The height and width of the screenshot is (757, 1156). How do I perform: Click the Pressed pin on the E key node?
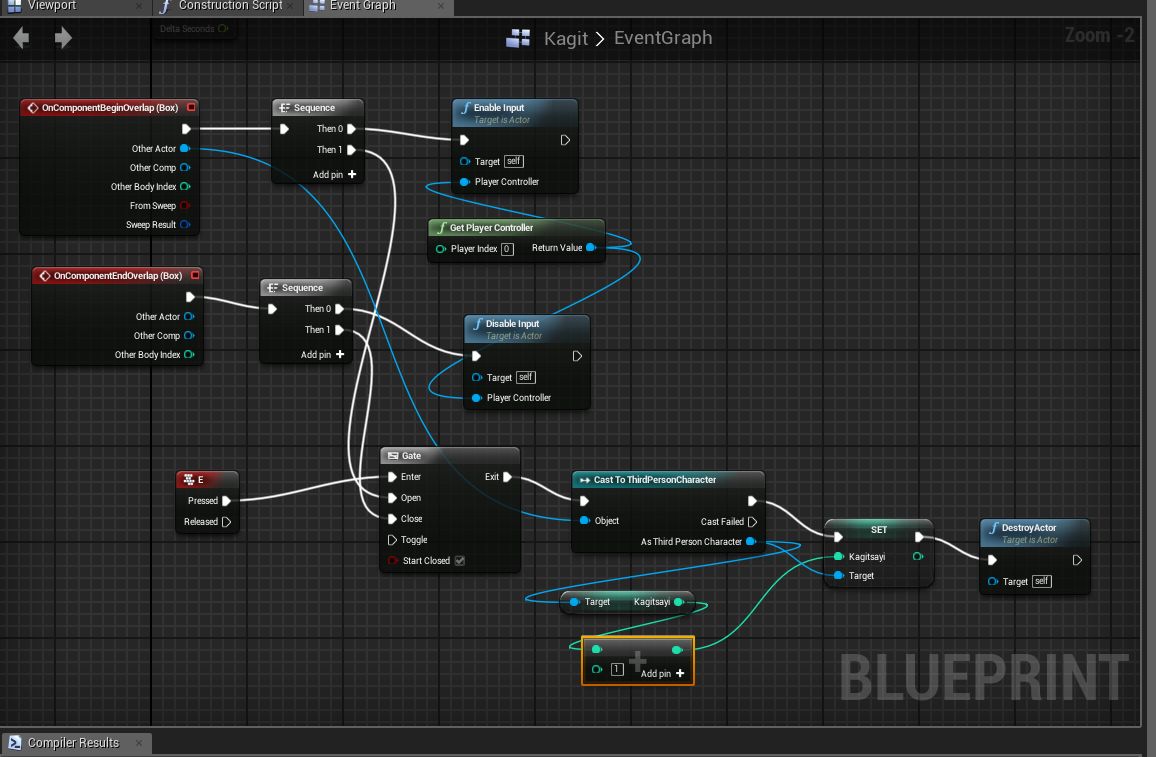point(226,500)
